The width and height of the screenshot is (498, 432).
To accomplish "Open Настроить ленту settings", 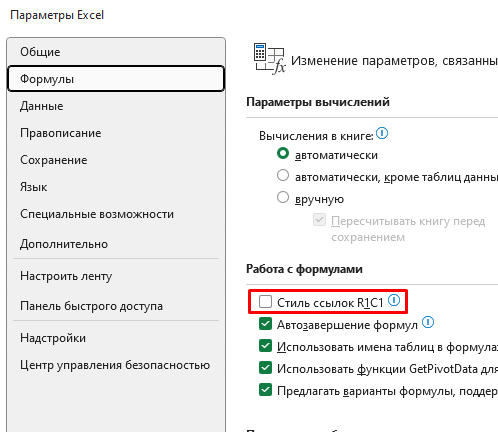I will (116, 276).
